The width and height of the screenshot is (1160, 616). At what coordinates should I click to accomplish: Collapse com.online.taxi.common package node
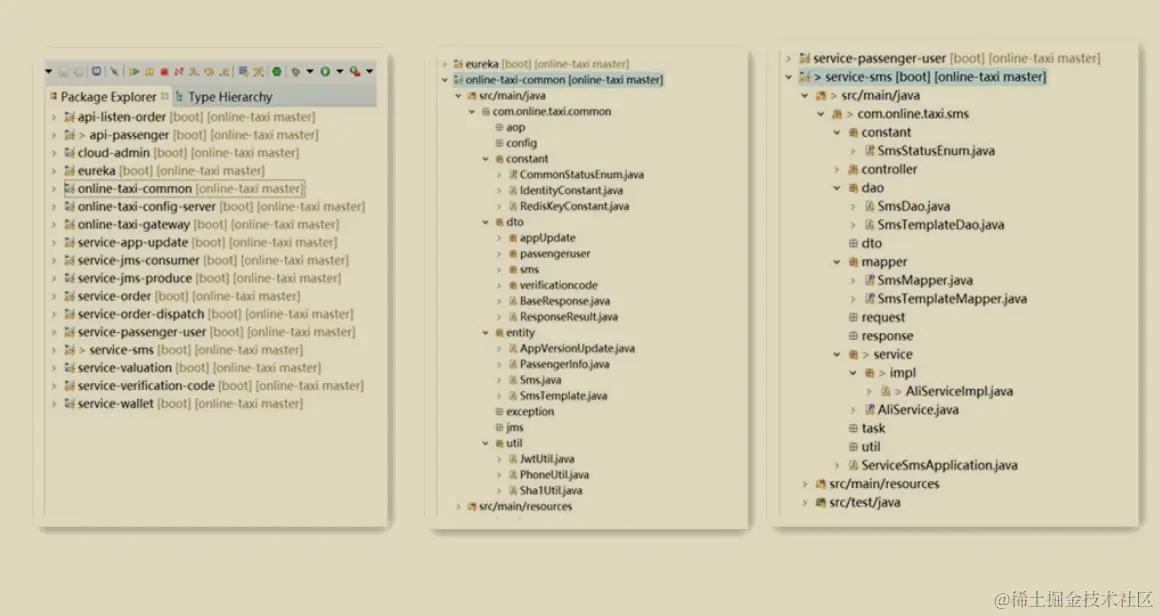[x=472, y=112]
